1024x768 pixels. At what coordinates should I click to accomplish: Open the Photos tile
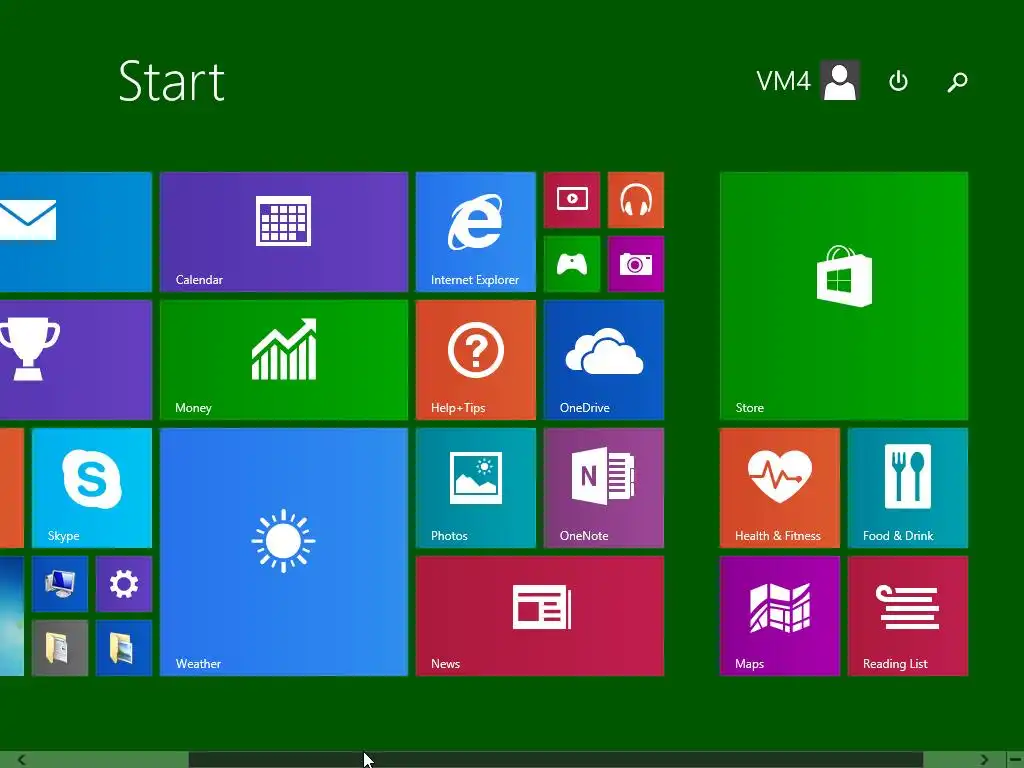coord(475,488)
